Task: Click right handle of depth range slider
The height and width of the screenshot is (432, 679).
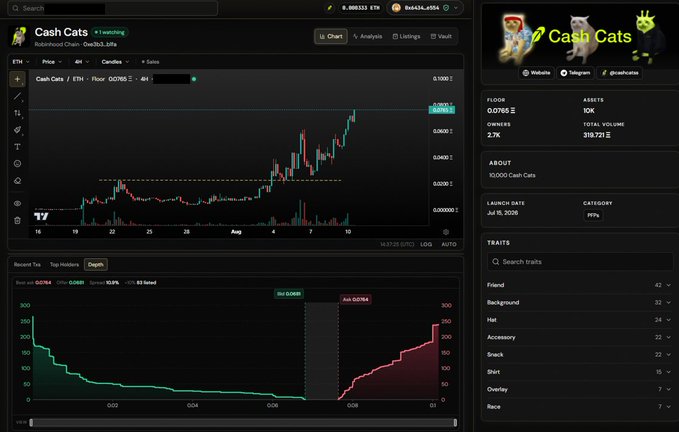Action: [x=455, y=422]
